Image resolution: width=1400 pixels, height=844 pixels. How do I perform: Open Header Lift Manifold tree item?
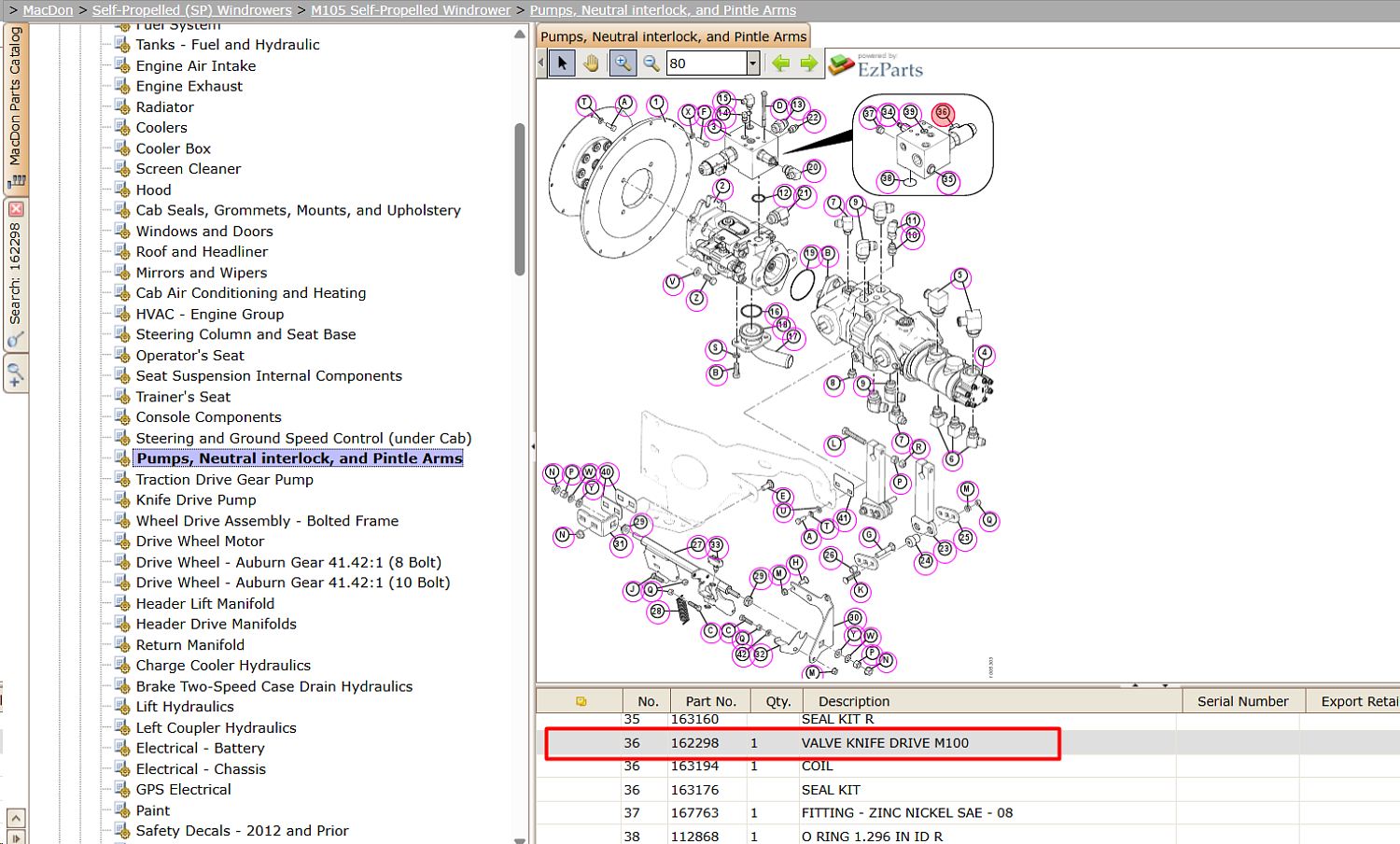click(205, 603)
